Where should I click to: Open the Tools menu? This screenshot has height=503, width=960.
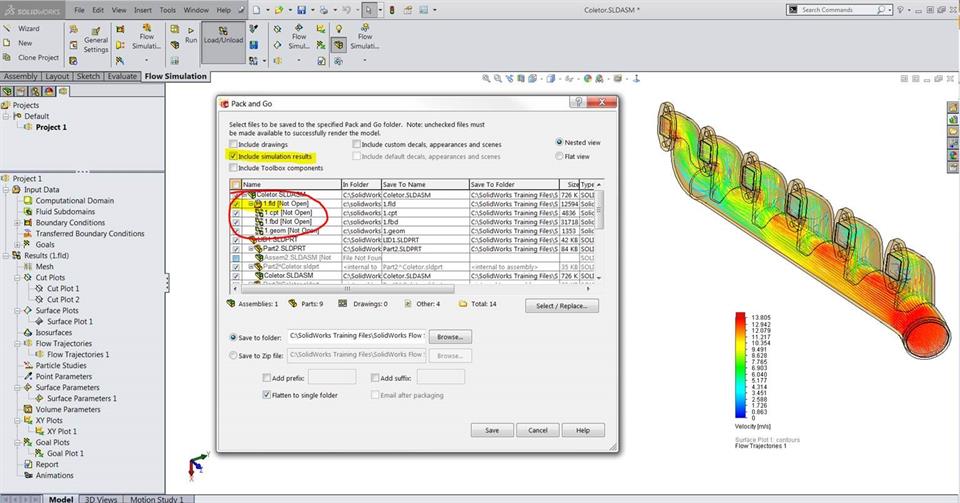click(x=167, y=10)
